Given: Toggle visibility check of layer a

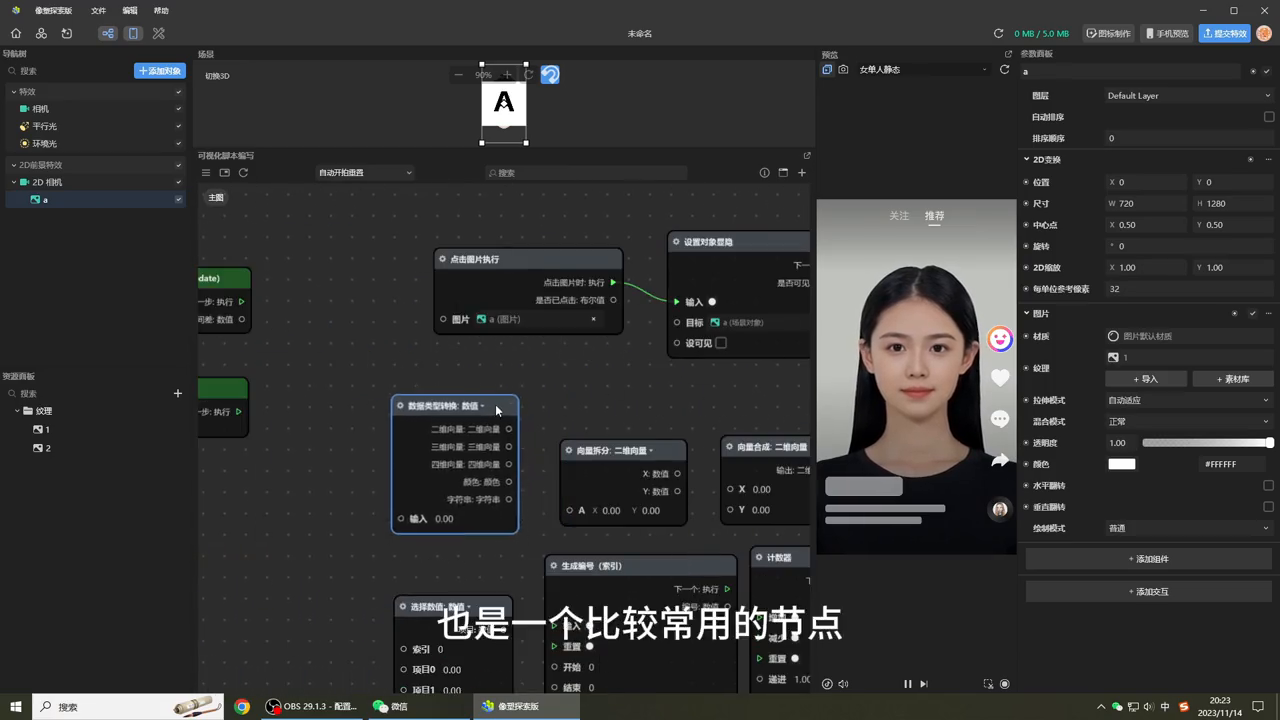Looking at the screenshot, I should click(x=179, y=200).
